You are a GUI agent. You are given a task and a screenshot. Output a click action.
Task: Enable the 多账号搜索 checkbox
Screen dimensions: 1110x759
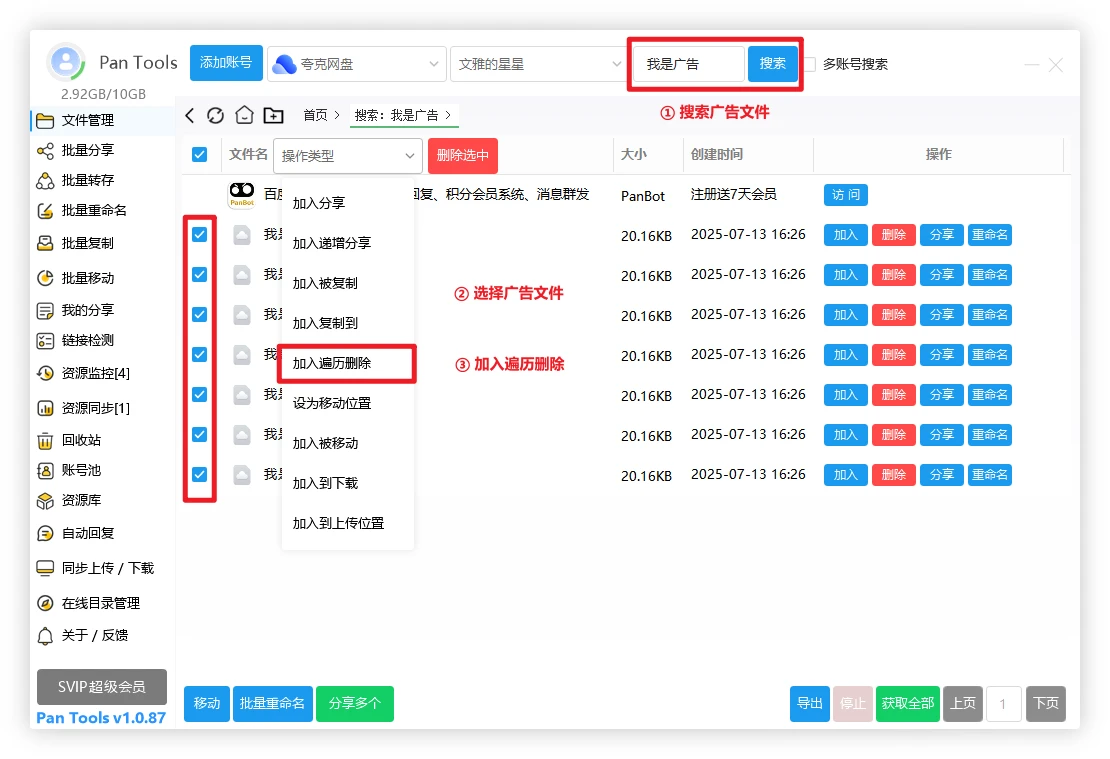click(x=809, y=64)
